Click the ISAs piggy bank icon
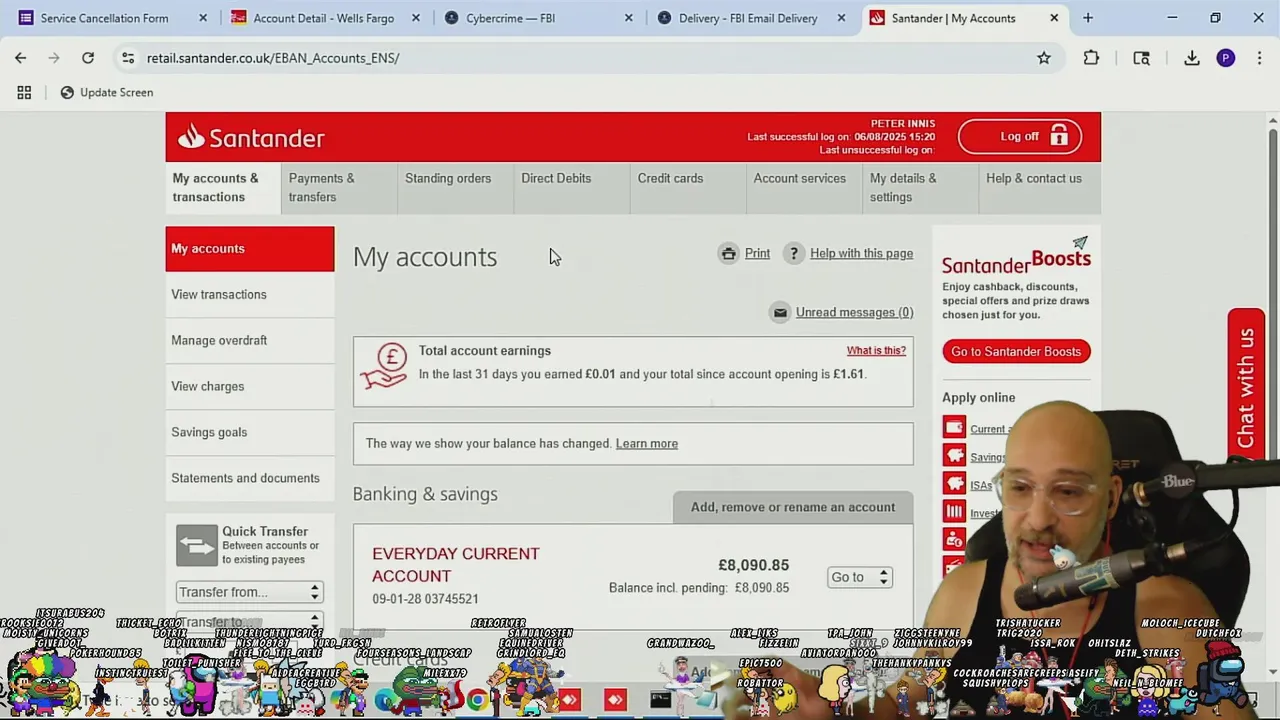1280x720 pixels. pyautogui.click(x=954, y=484)
